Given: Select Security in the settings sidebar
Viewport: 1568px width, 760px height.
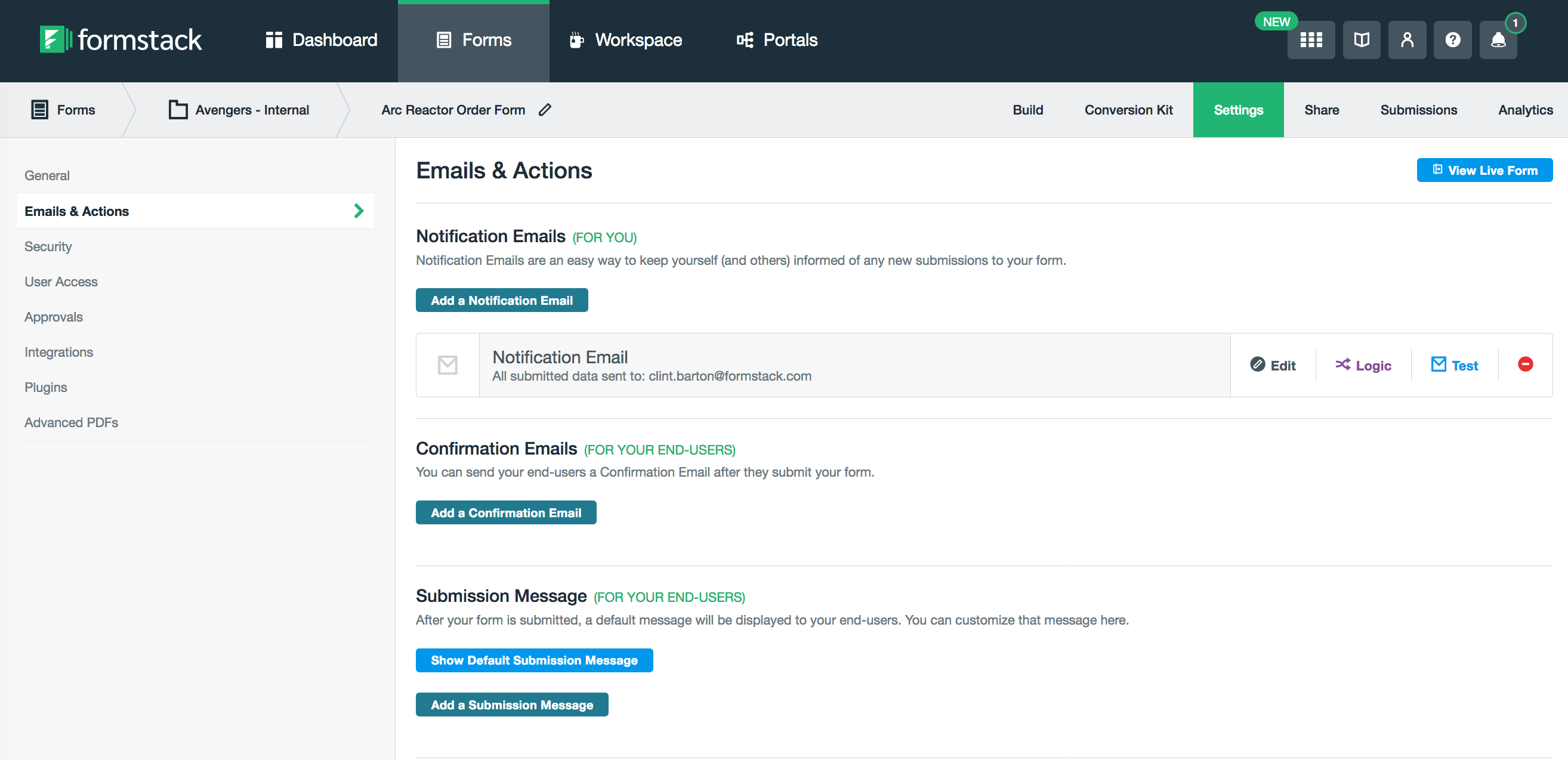Looking at the screenshot, I should click(48, 246).
